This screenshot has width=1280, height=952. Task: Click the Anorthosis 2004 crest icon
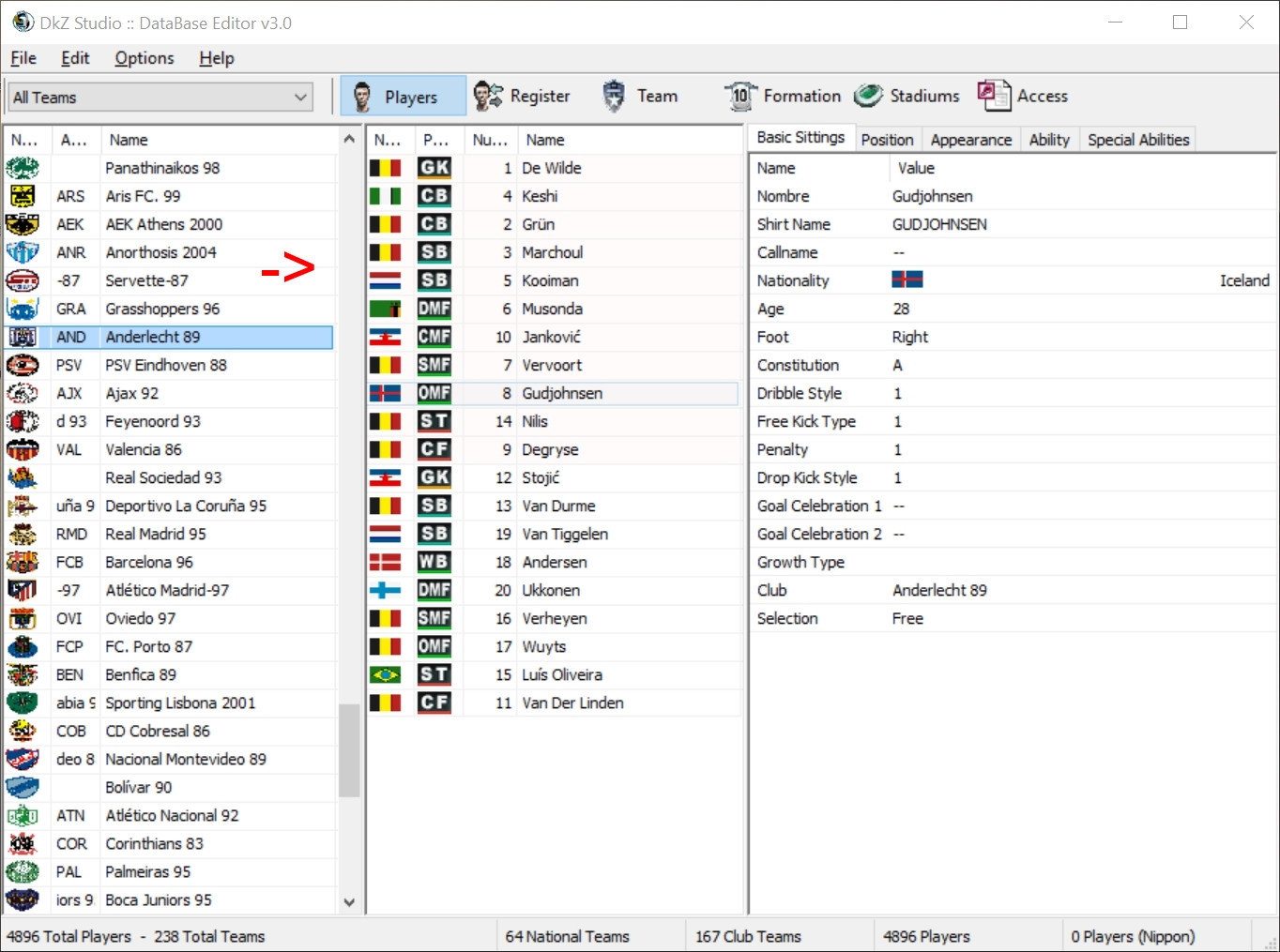(x=23, y=252)
